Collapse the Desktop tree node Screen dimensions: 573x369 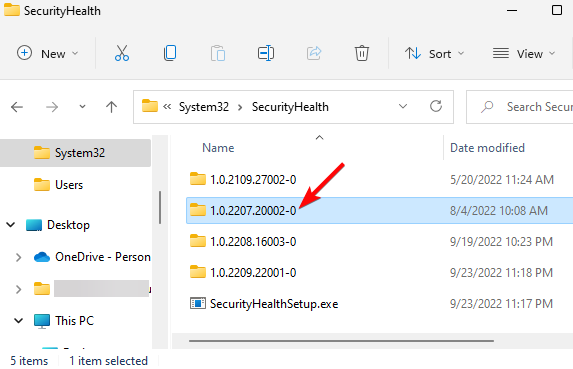[x=11, y=225]
